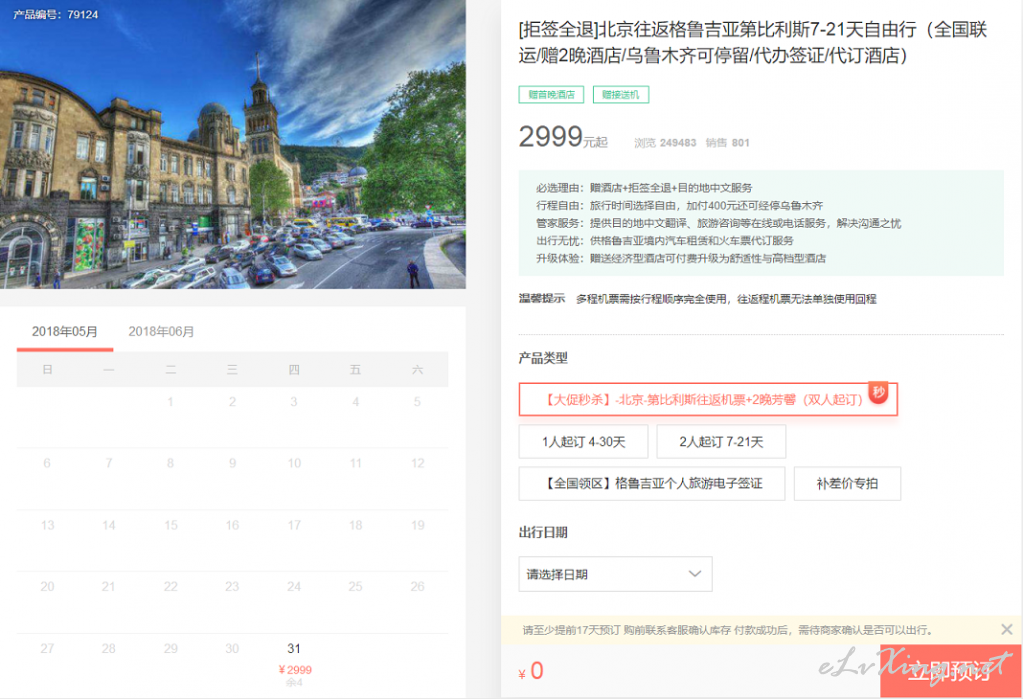Click the 产品类型 section label

click(543, 358)
